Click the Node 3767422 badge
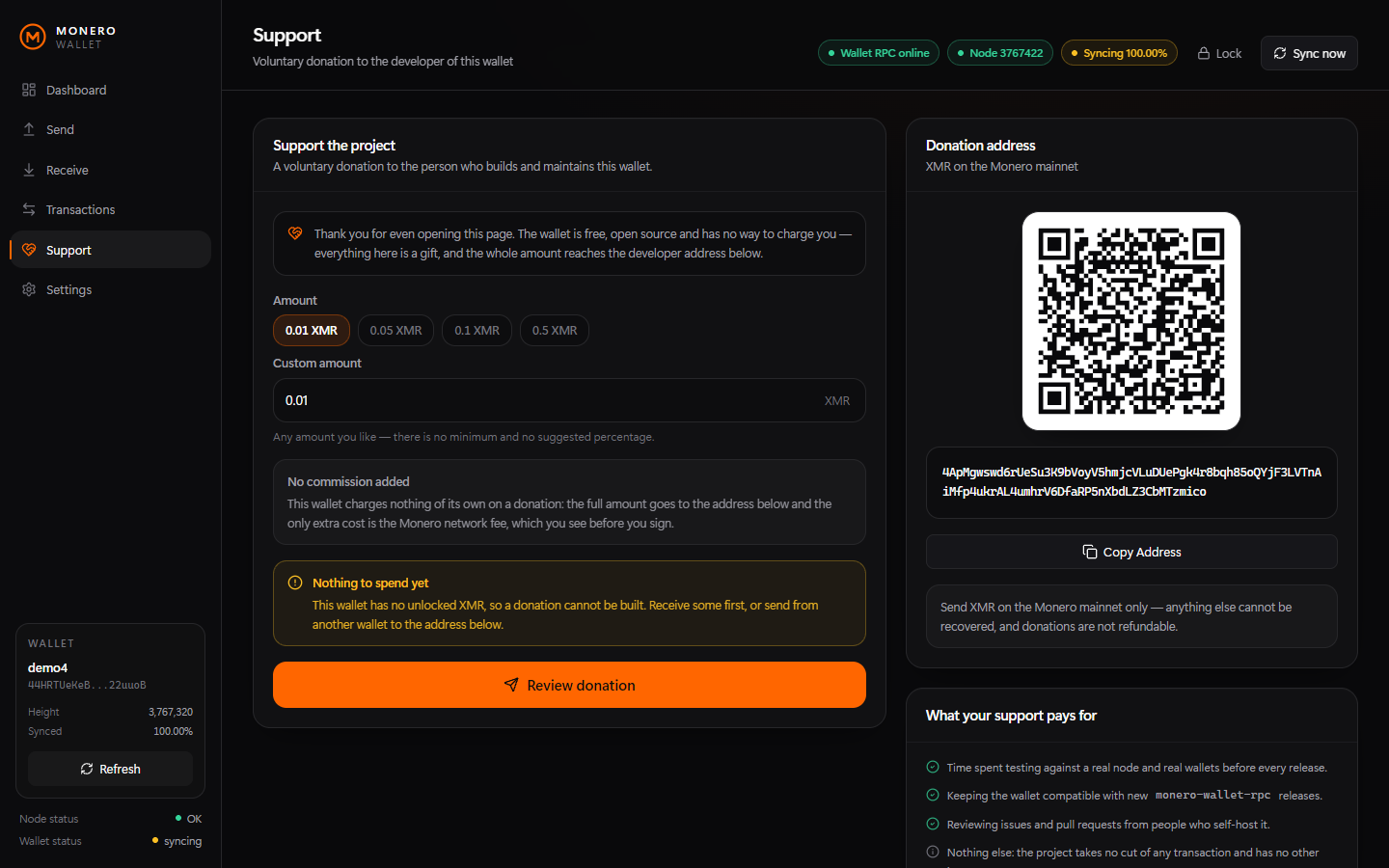The height and width of the screenshot is (868, 1389). click(1000, 53)
